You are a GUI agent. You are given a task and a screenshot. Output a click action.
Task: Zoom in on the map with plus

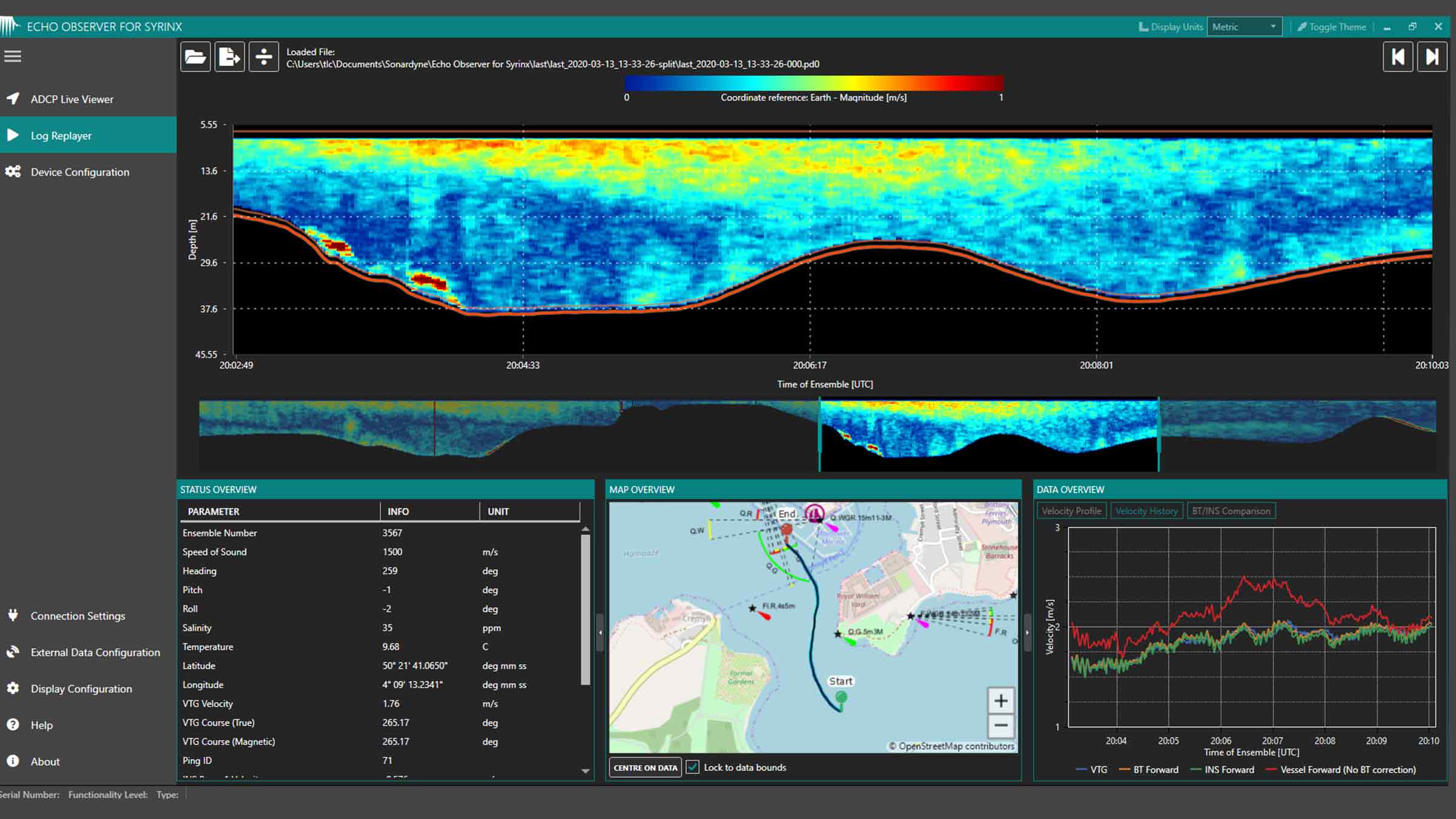click(x=1001, y=701)
